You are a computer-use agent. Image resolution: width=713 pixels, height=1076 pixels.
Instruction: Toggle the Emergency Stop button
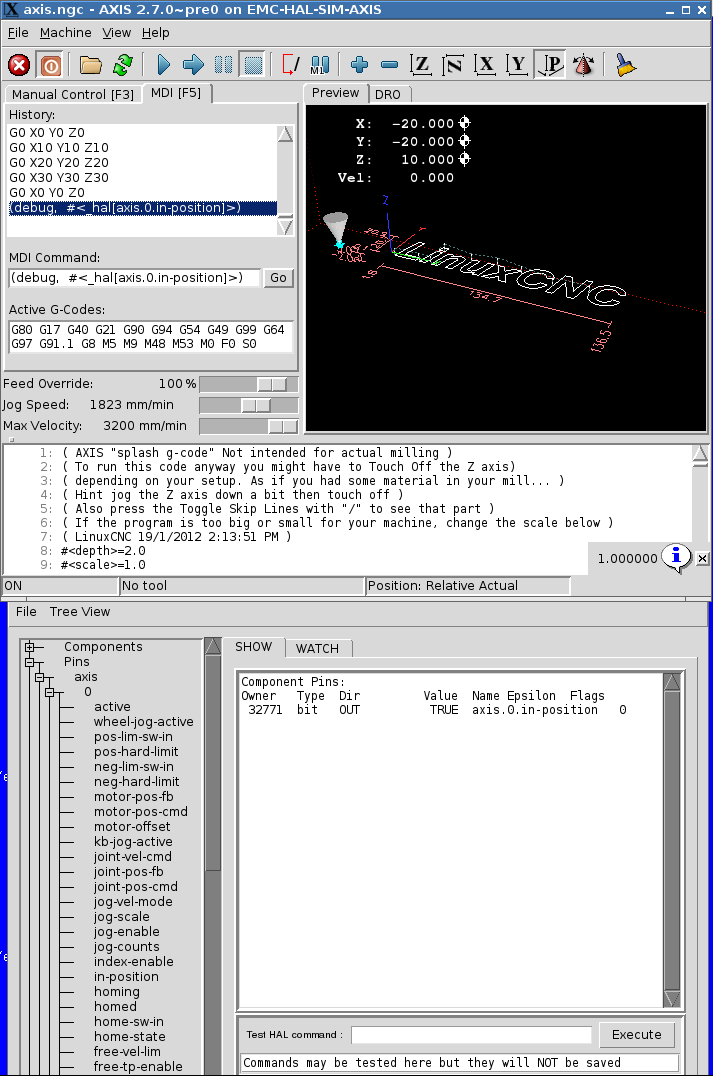click(x=19, y=65)
